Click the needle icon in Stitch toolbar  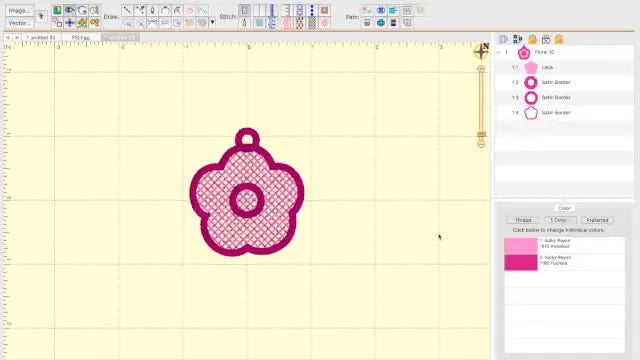pos(244,23)
